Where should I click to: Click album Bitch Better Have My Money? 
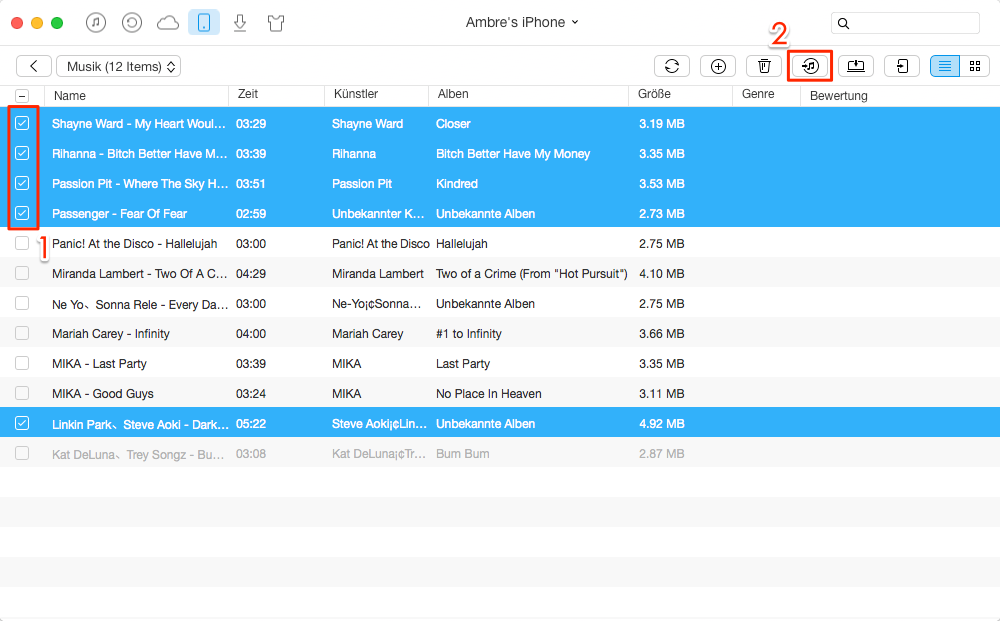click(513, 154)
